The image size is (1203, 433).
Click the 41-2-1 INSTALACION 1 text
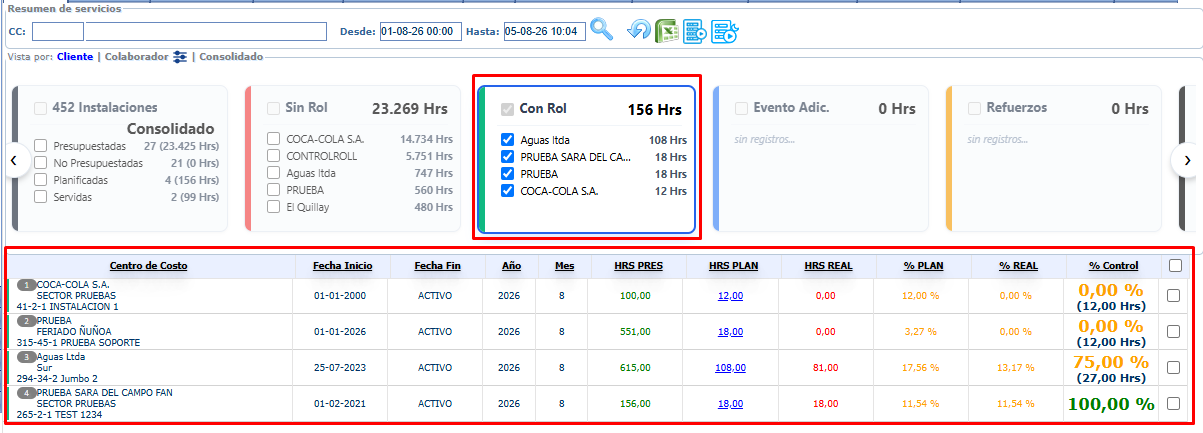coord(68,307)
